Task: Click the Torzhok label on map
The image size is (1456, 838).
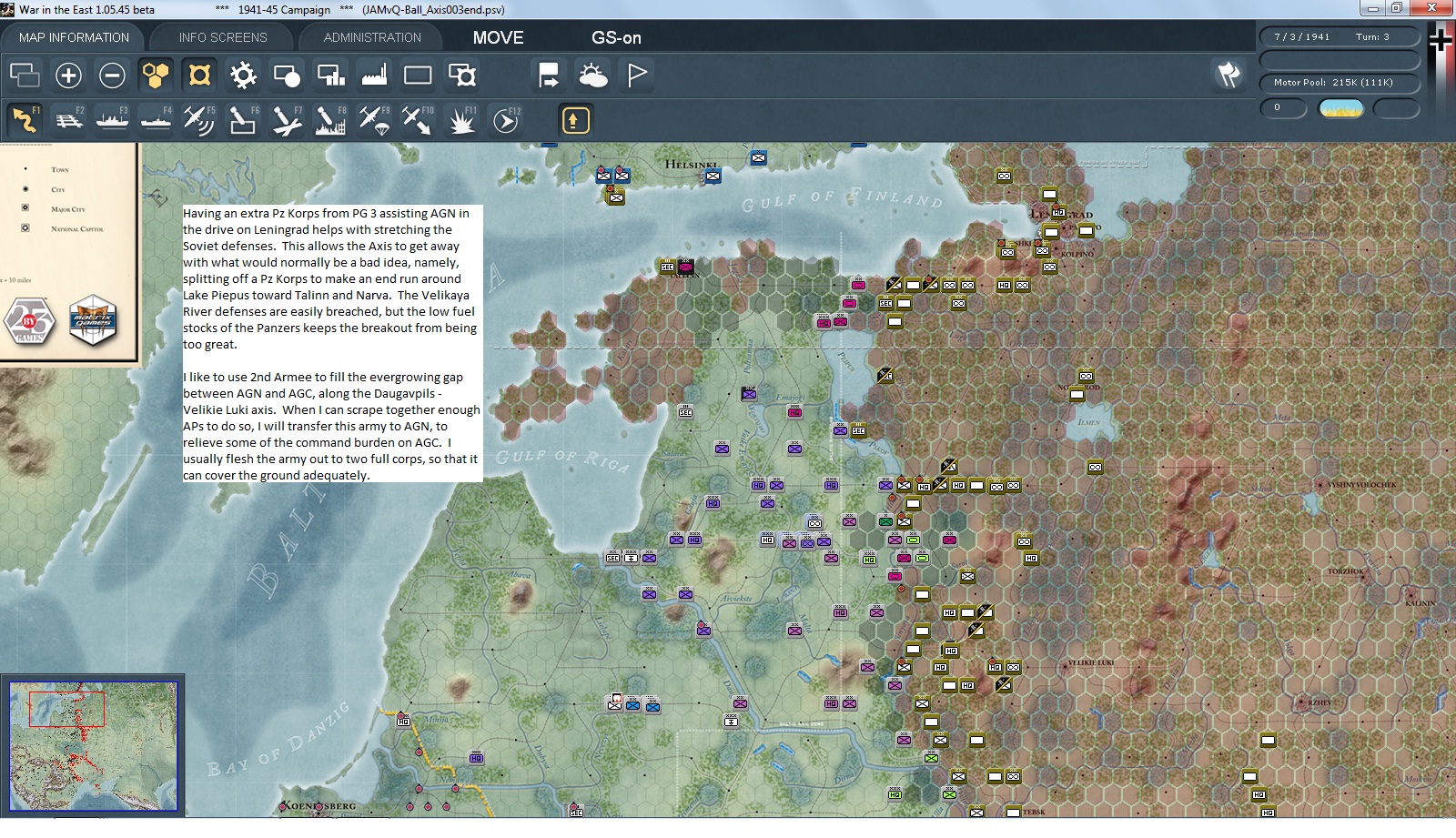Action: click(x=1346, y=571)
